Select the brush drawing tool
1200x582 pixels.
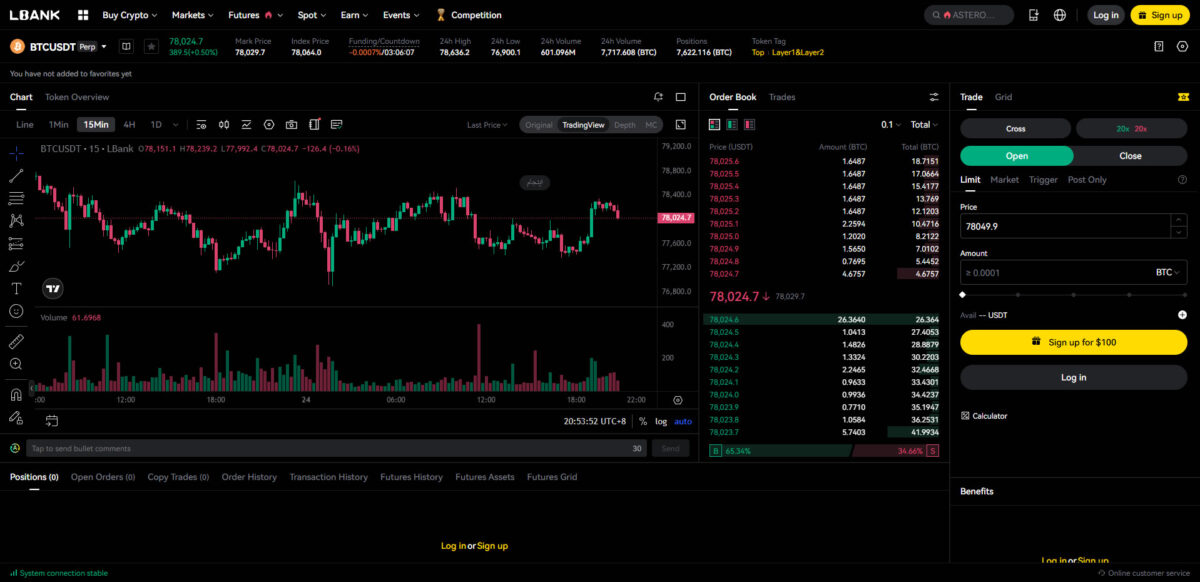point(16,266)
